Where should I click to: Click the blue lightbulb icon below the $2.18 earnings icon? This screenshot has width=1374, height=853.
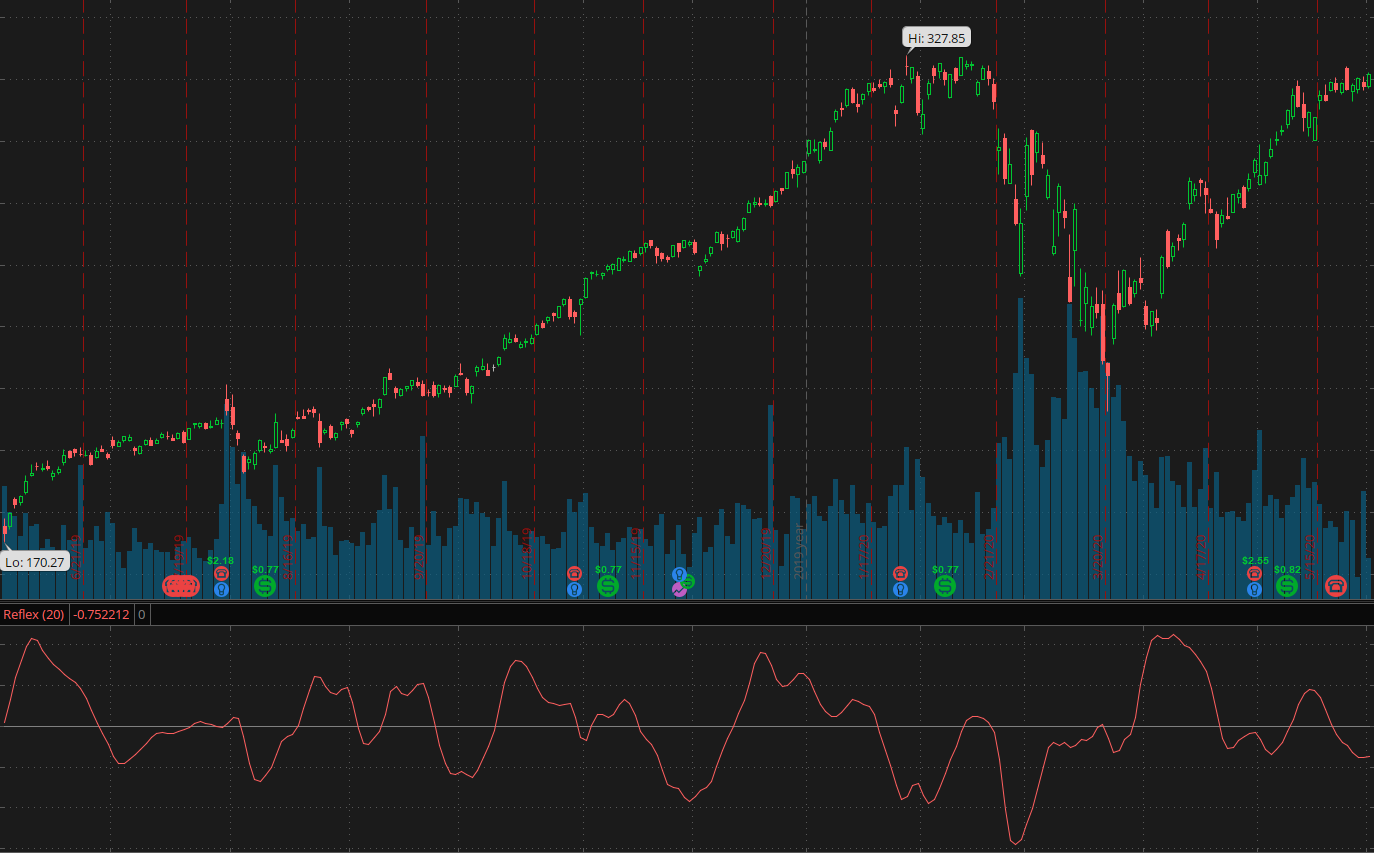[x=221, y=589]
